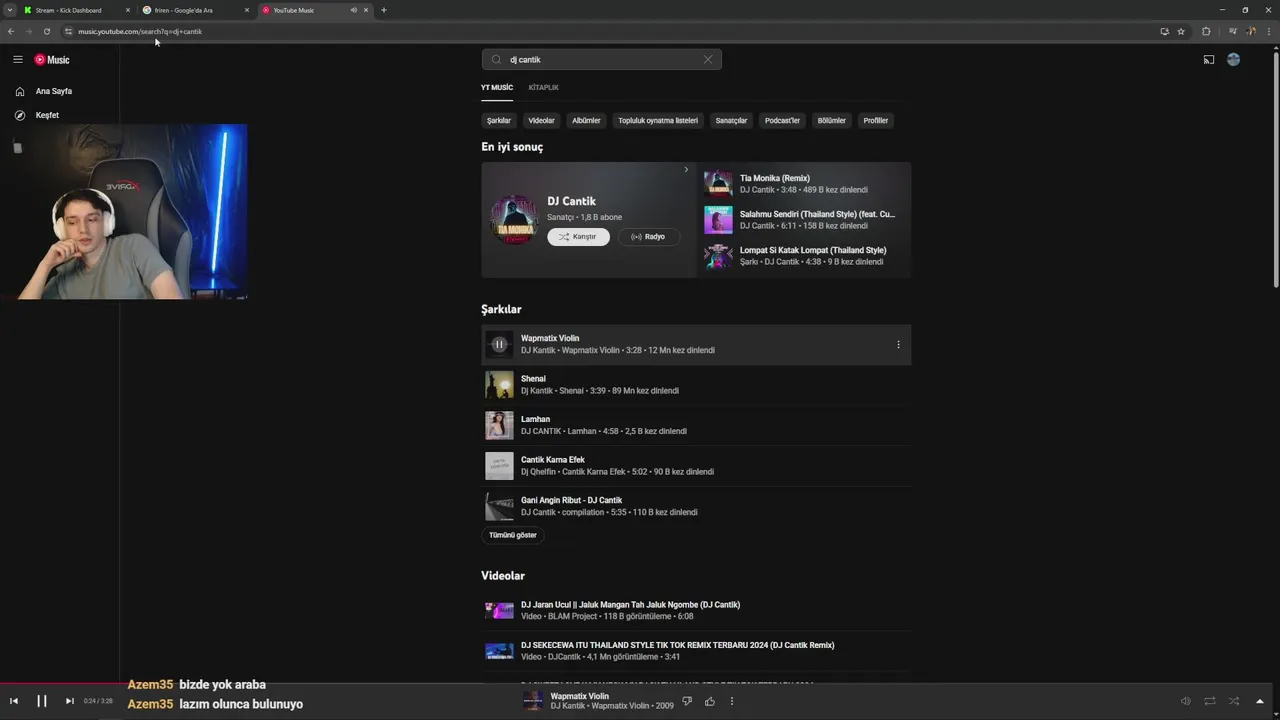Open the volume control in player bar
The image size is (1280, 720).
pyautogui.click(x=1186, y=701)
